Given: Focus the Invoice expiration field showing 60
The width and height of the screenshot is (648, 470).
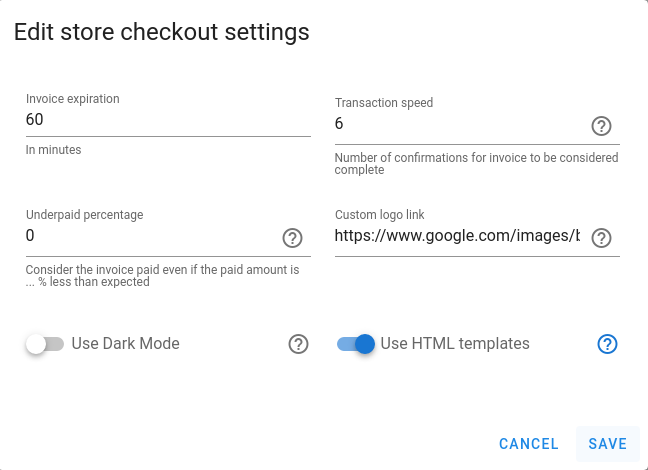Looking at the screenshot, I should click(x=168, y=120).
